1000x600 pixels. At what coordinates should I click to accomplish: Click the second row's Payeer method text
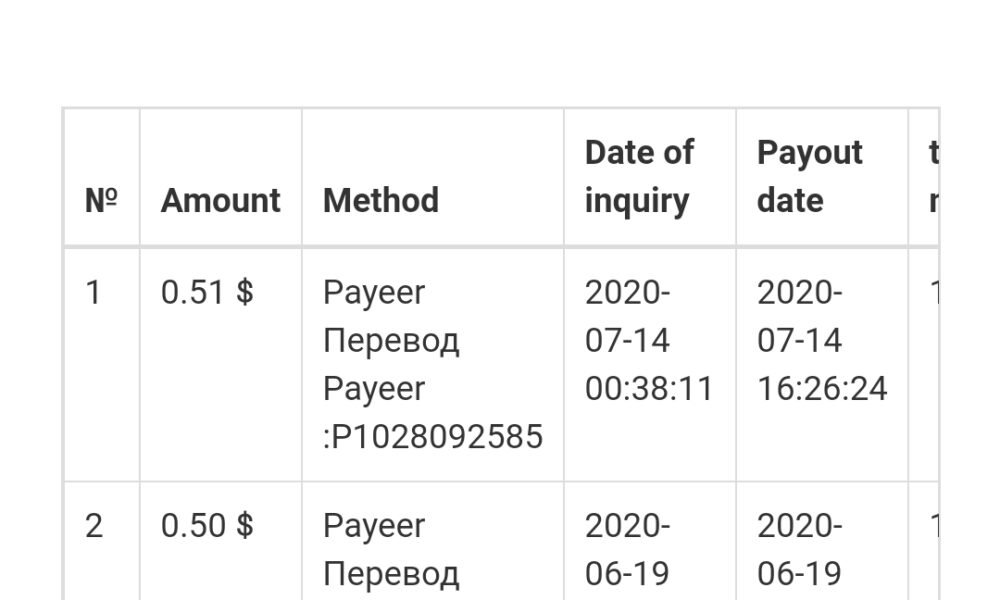click(x=374, y=526)
